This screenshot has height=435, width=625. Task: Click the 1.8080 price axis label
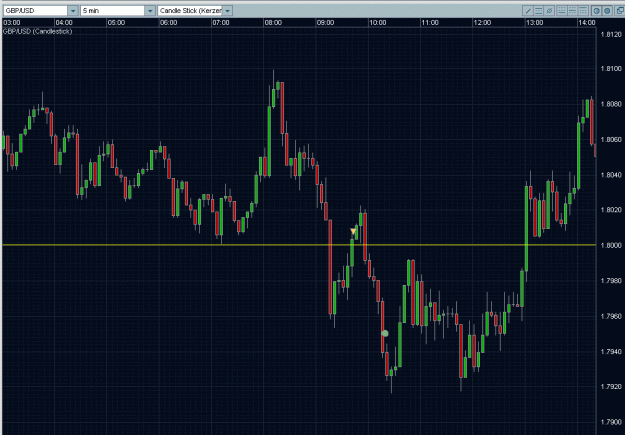tap(611, 104)
